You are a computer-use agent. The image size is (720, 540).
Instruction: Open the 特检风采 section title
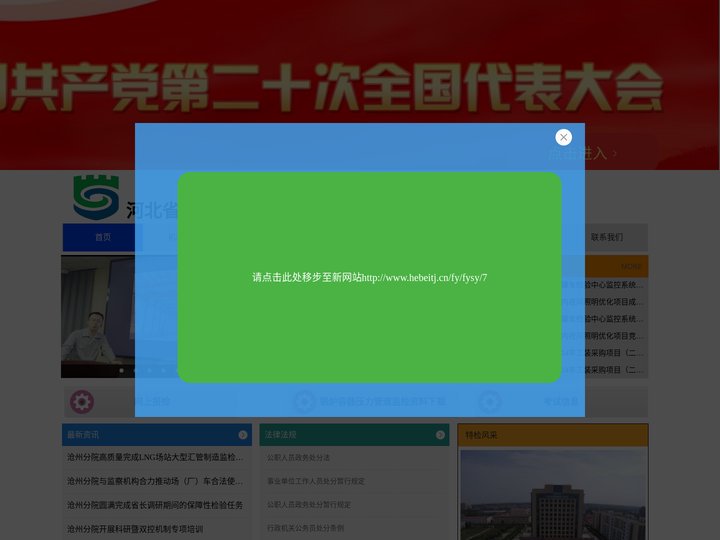pos(481,435)
